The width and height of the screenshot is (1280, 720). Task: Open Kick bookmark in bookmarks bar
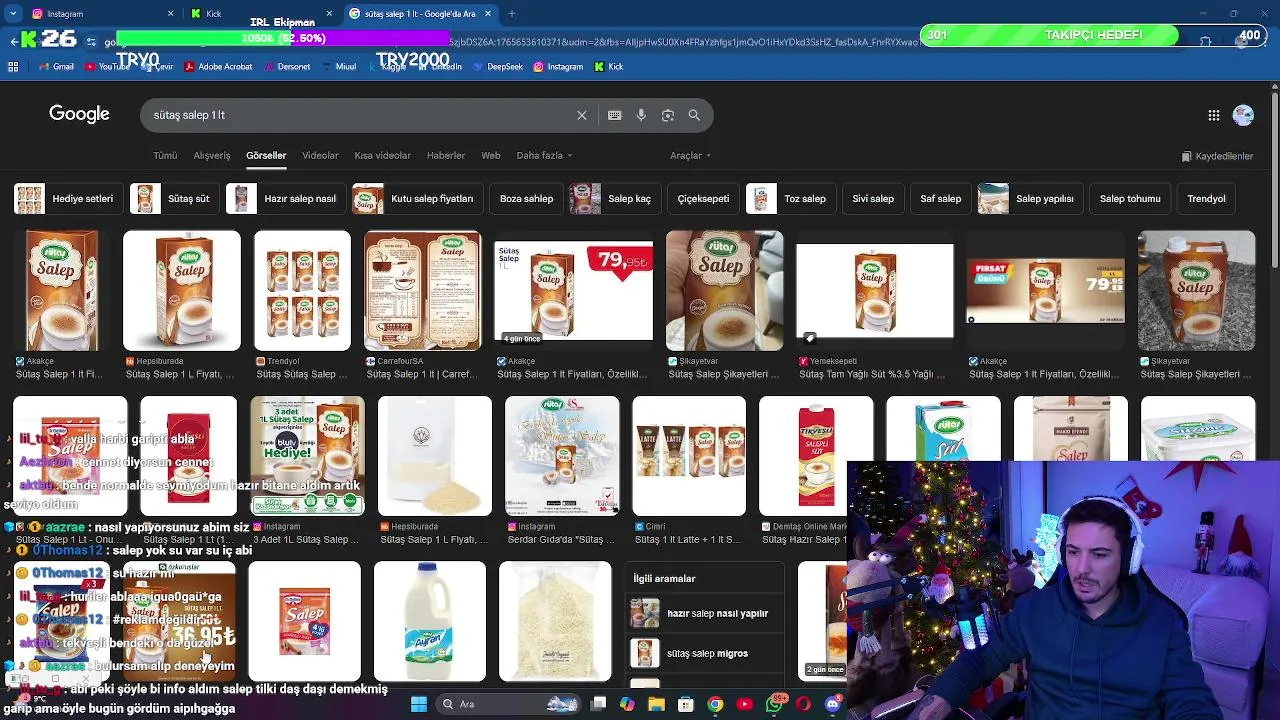click(609, 67)
